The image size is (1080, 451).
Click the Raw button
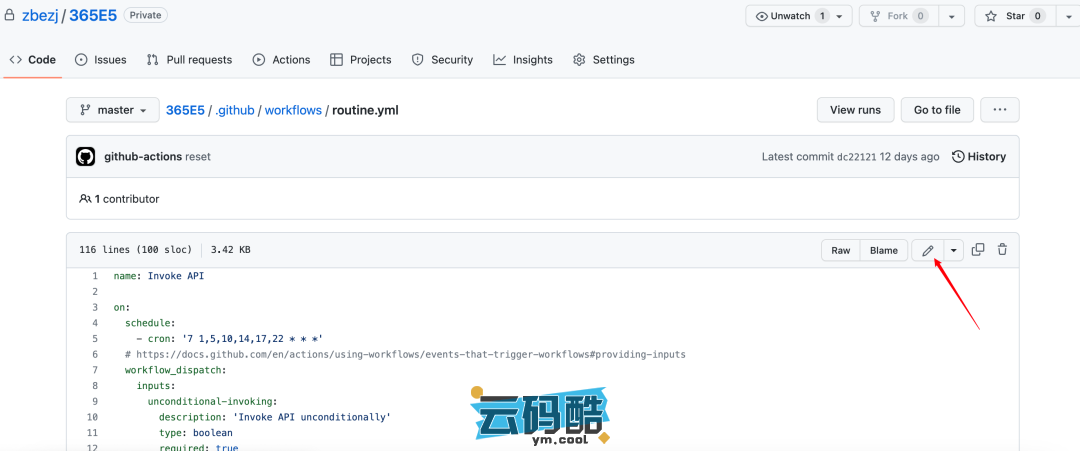pos(841,250)
